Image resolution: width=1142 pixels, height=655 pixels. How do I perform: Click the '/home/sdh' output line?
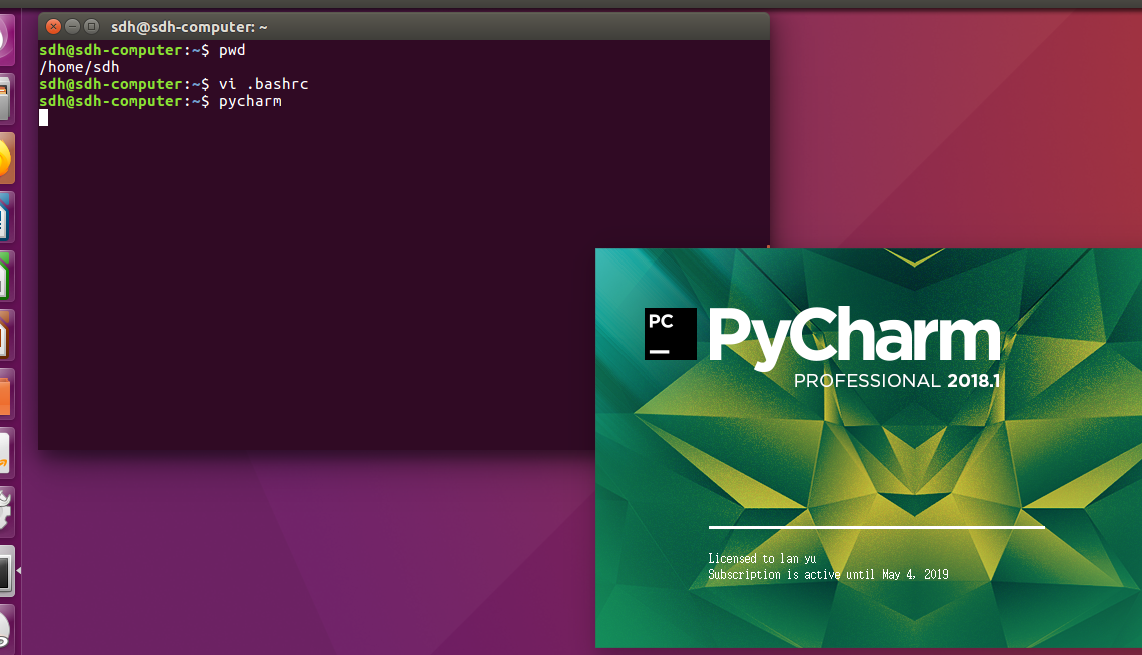pyautogui.click(x=79, y=67)
